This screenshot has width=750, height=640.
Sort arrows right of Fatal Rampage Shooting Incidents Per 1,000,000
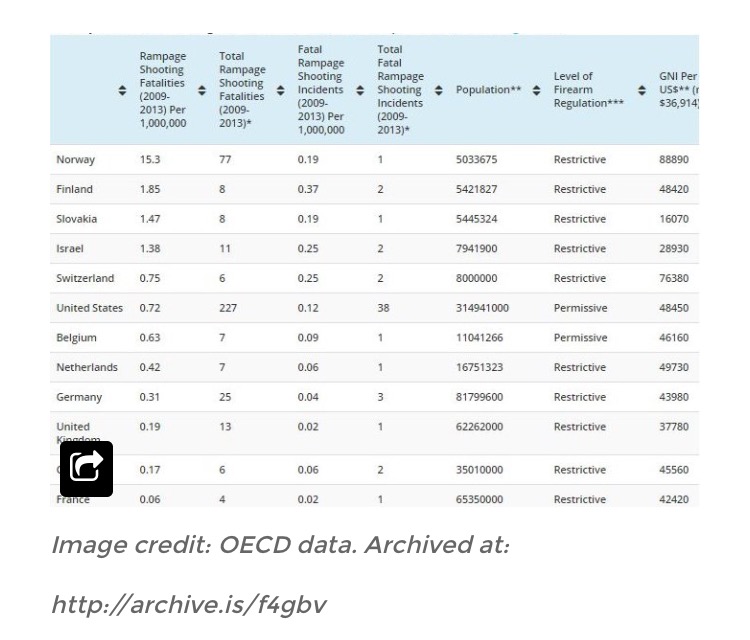pos(360,90)
